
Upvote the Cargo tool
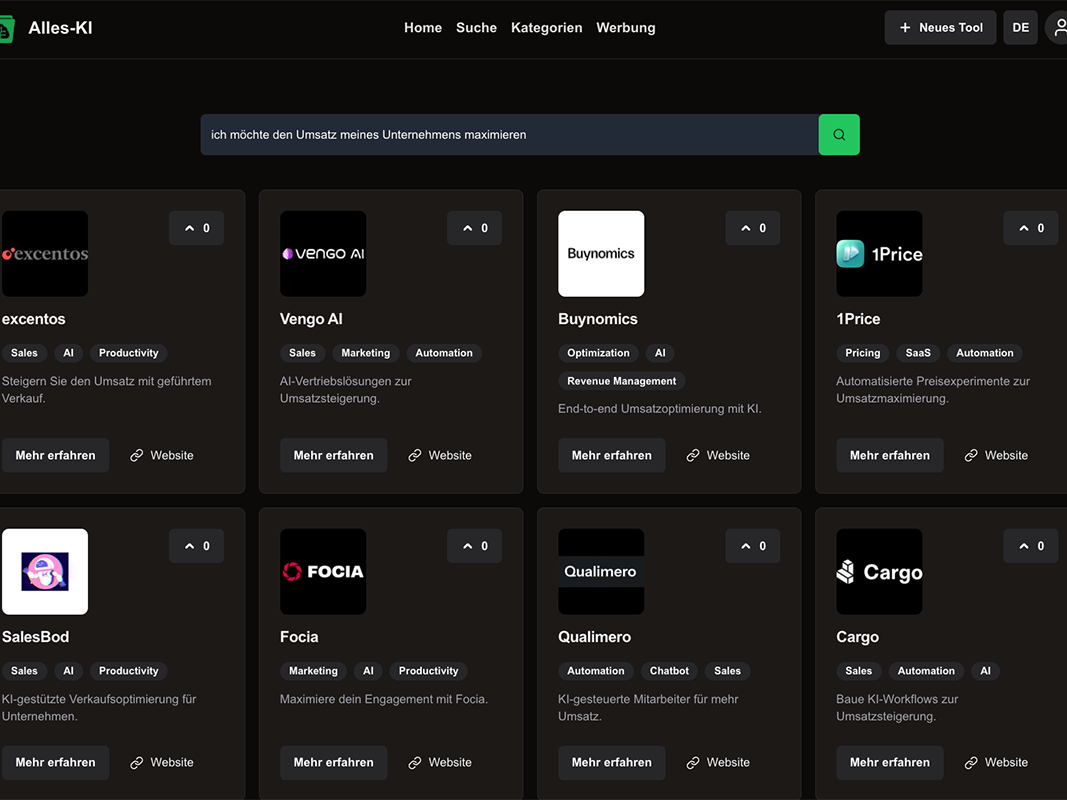(x=1031, y=546)
